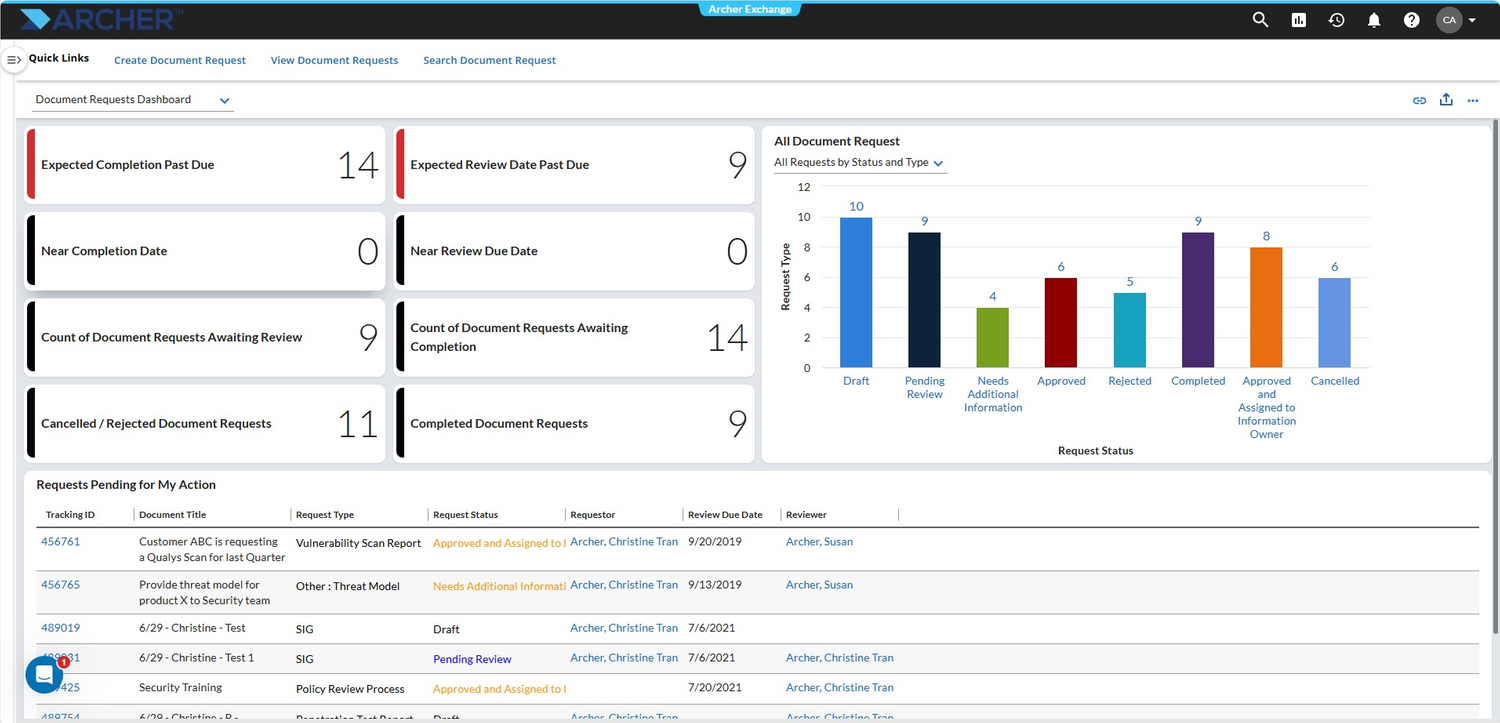This screenshot has height=723, width=1500.
Task: Open Near Completion Date card
Action: (x=205, y=251)
